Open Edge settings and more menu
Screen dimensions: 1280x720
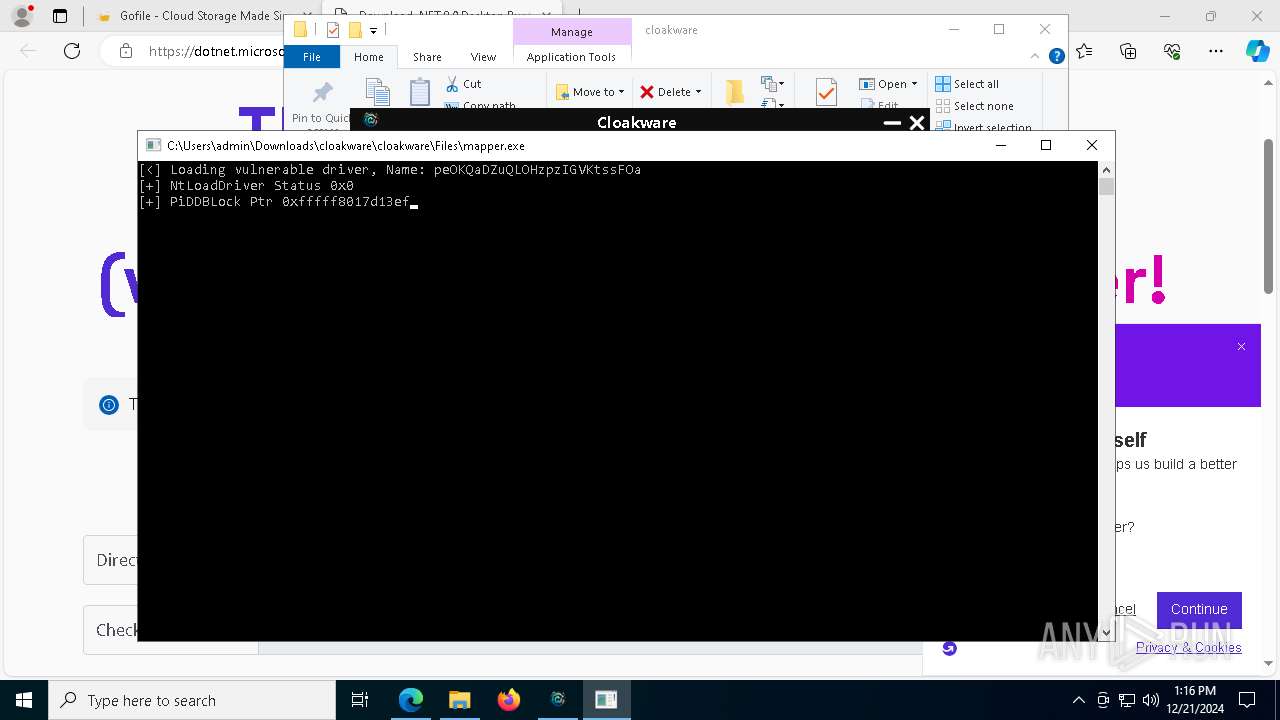[x=1215, y=51]
